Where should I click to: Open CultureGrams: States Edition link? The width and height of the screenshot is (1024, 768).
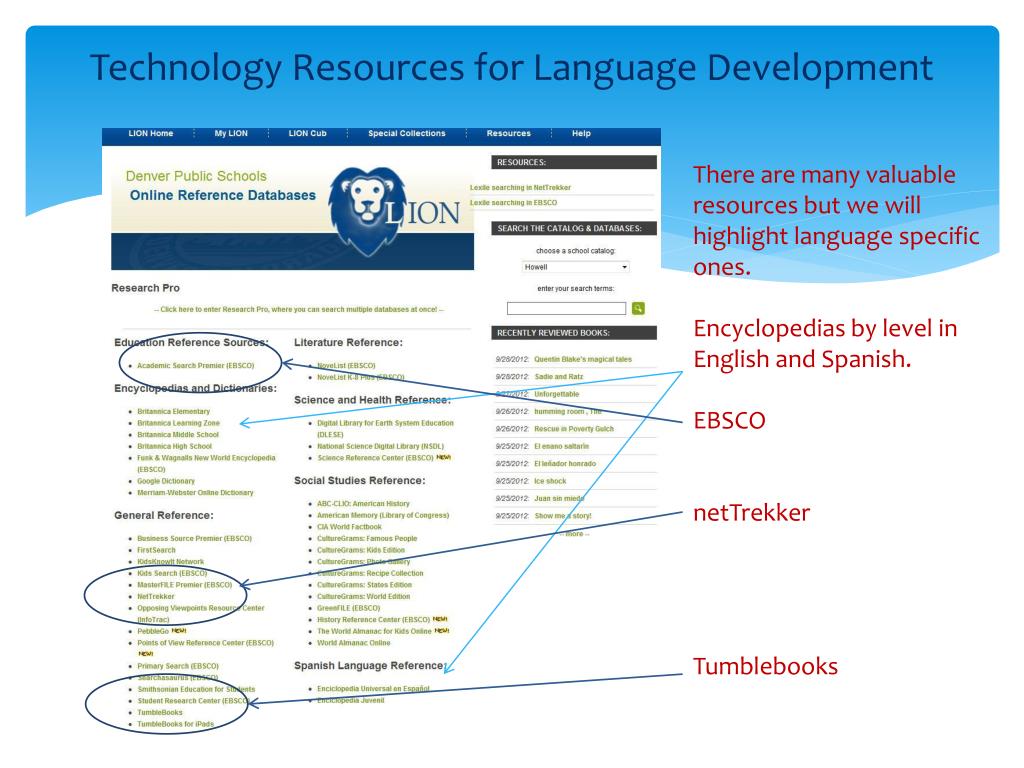(364, 585)
